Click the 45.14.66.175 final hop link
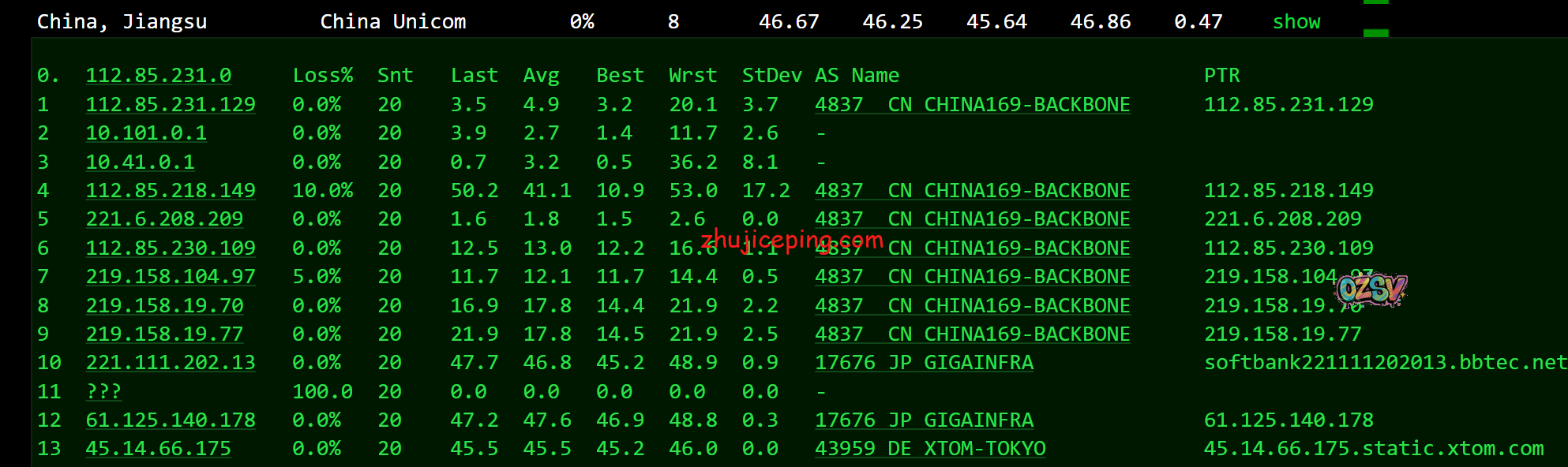Screen dimensions: 1568x467 point(158,449)
